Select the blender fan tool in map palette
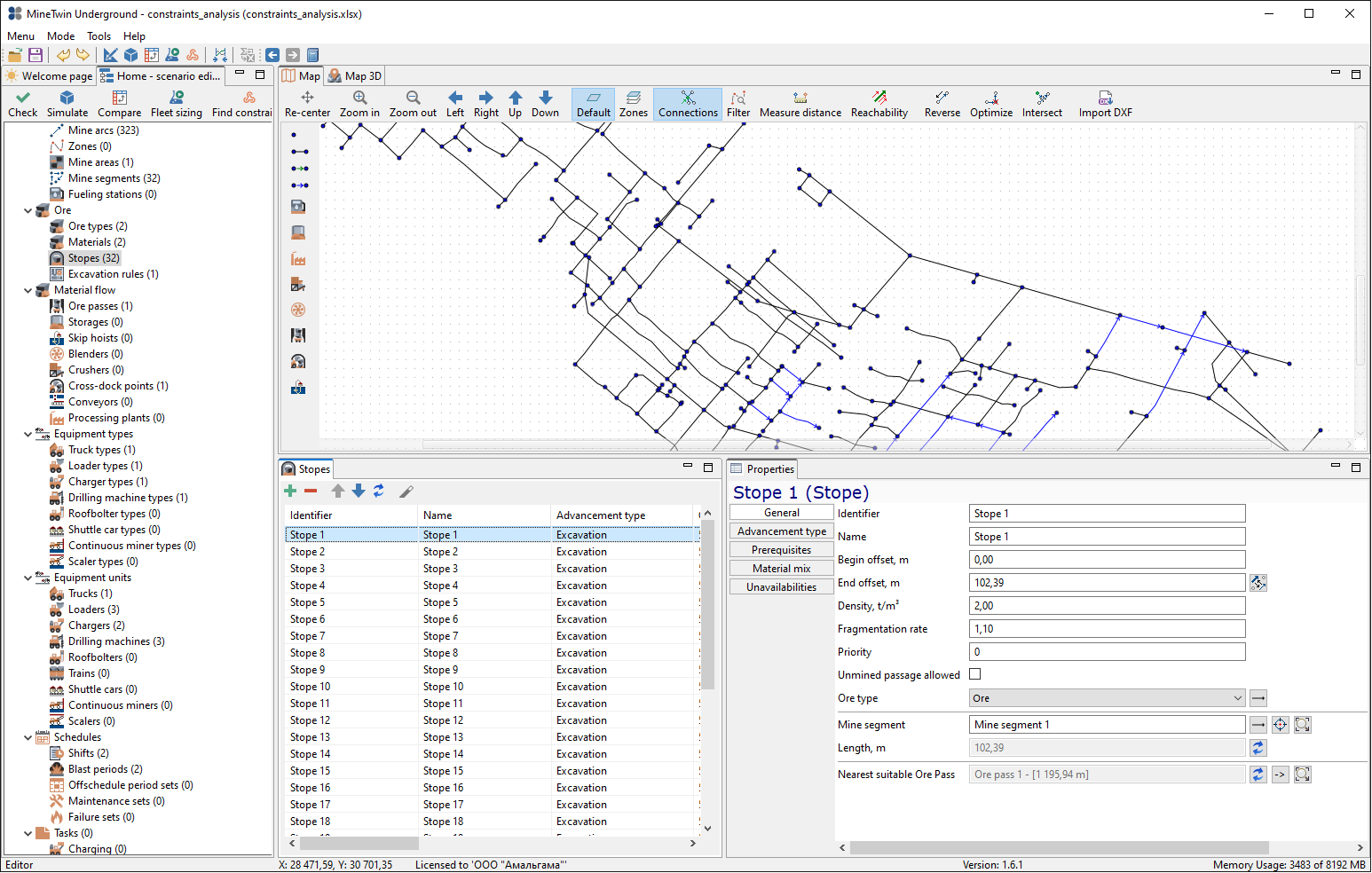 [x=298, y=310]
